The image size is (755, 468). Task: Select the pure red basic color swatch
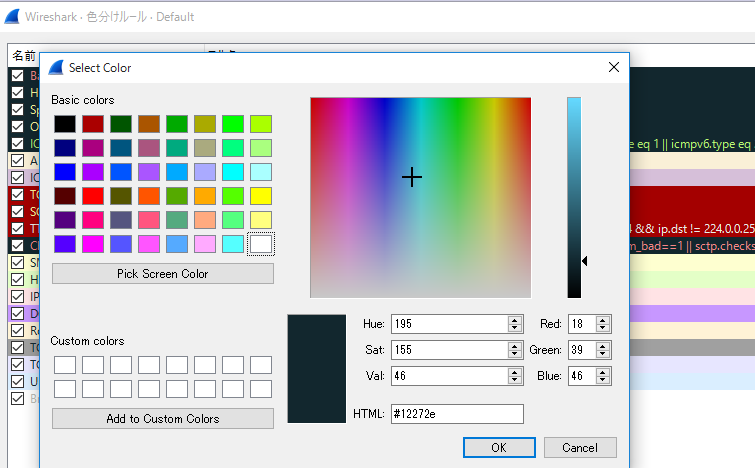[x=92, y=196]
